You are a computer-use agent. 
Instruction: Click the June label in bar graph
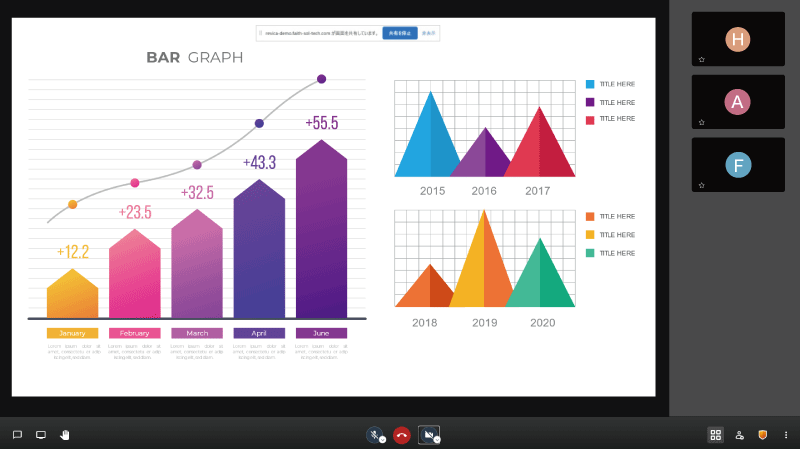[321, 333]
